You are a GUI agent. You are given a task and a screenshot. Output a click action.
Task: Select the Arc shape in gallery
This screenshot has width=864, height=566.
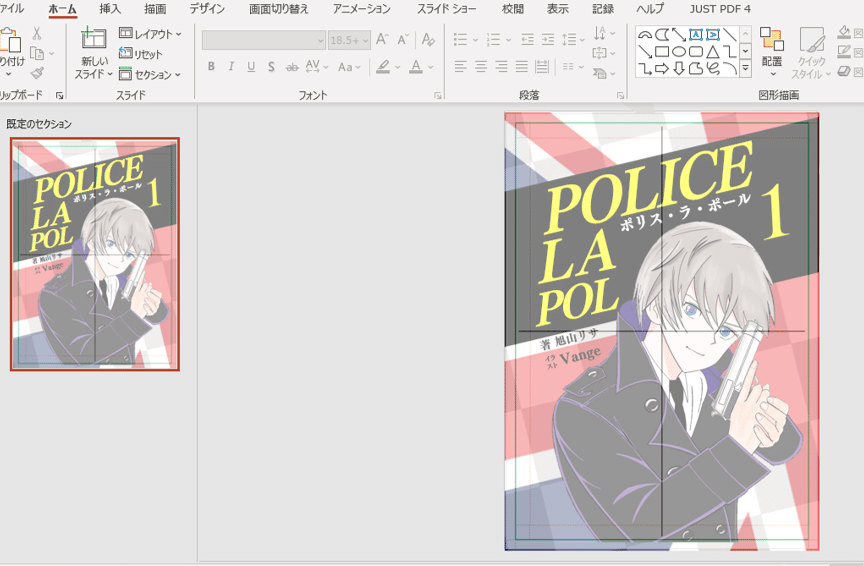[x=730, y=69]
